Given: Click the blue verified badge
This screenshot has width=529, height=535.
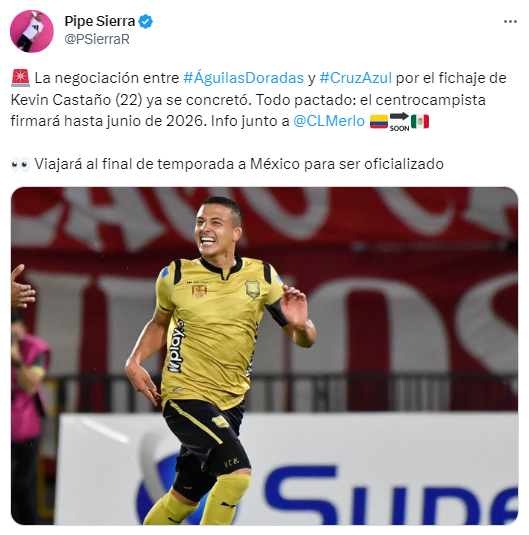Looking at the screenshot, I should 146,21.
